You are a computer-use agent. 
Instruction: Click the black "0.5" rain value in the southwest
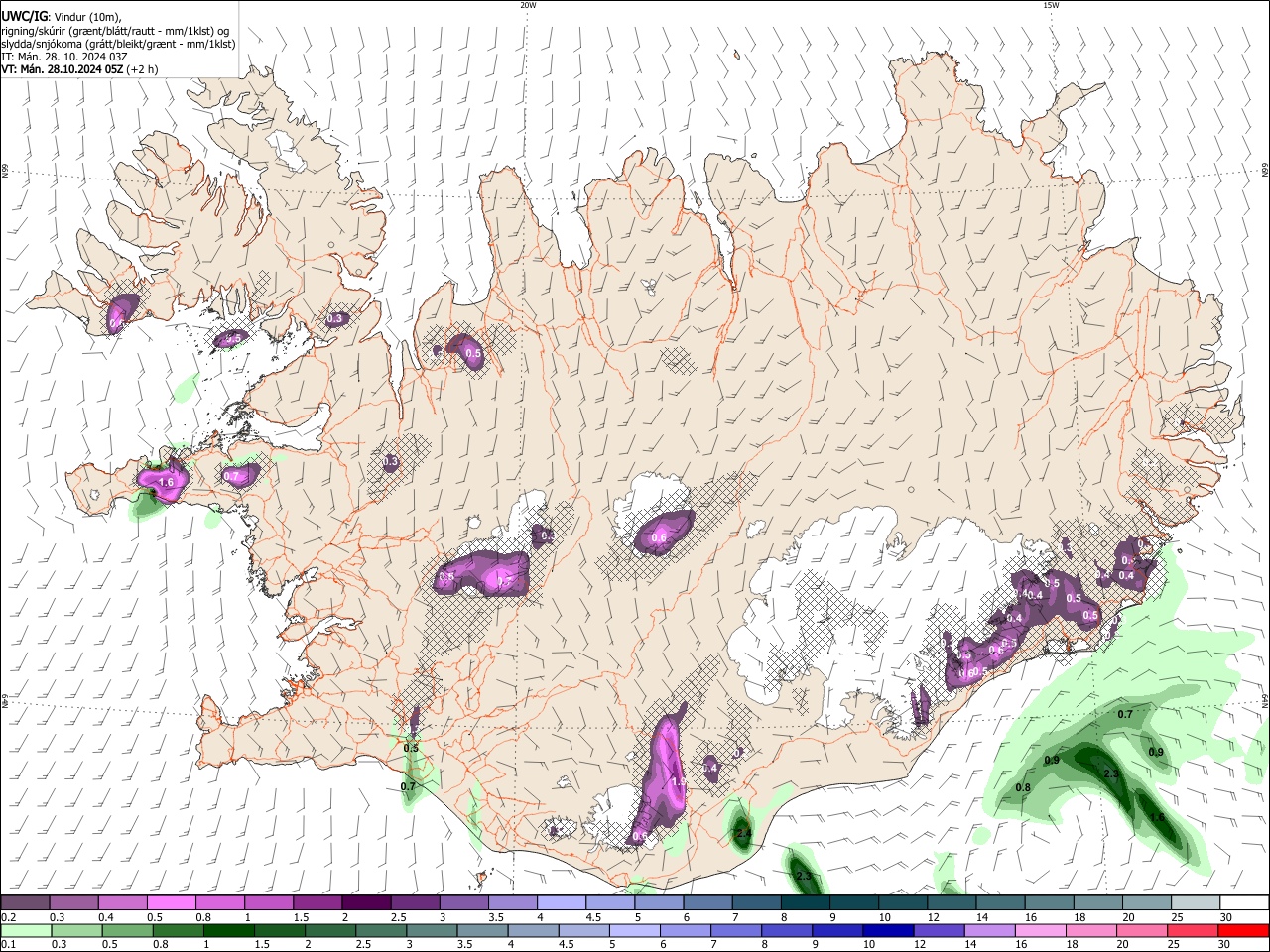(x=411, y=749)
